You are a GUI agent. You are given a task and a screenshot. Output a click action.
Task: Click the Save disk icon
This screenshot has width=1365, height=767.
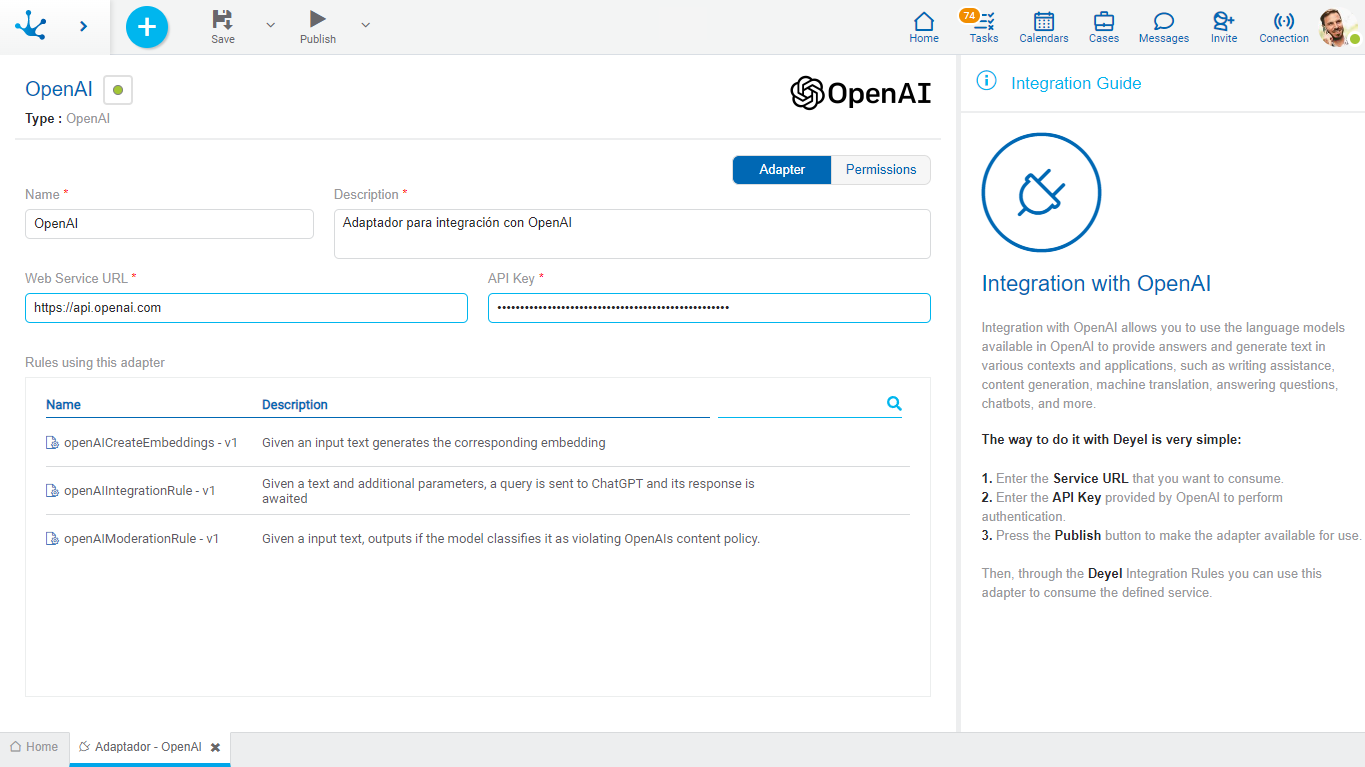click(x=222, y=20)
